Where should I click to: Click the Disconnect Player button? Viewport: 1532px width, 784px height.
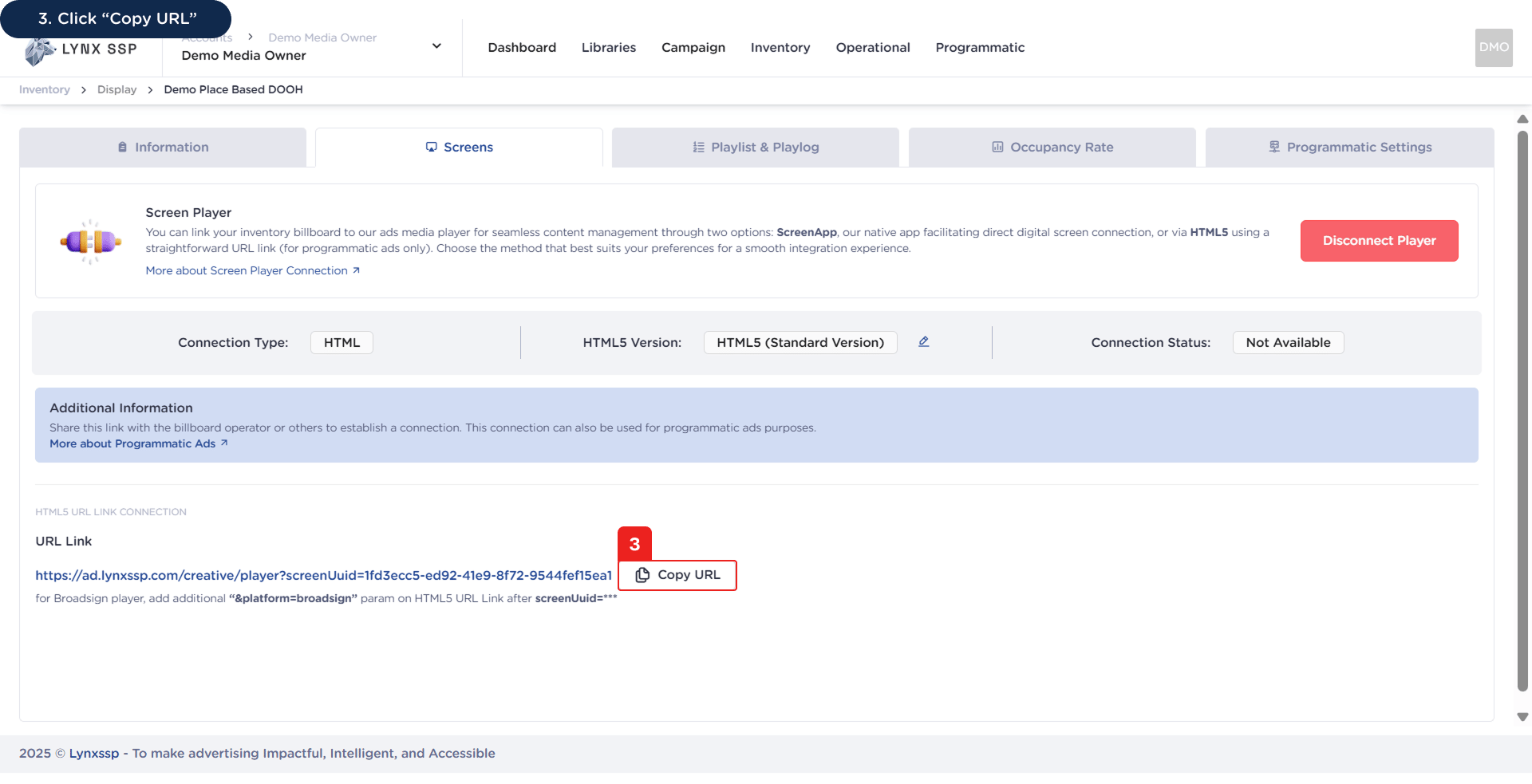(1379, 241)
